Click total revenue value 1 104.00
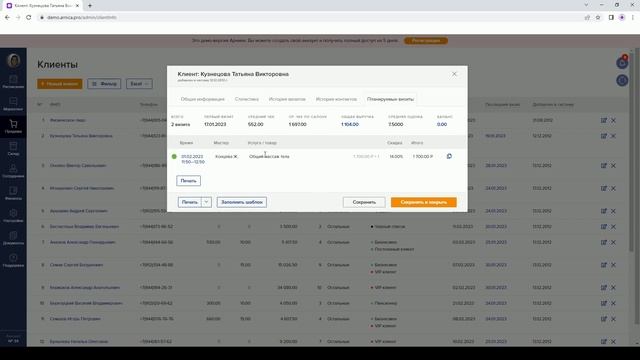 click(x=350, y=124)
